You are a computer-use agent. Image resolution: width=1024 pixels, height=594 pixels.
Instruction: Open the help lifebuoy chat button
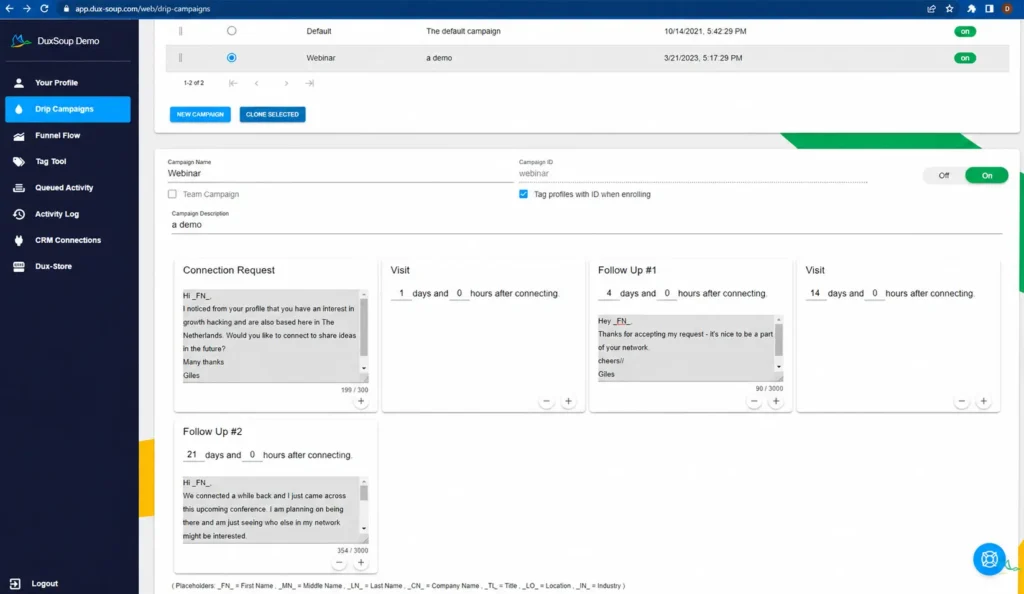(989, 559)
